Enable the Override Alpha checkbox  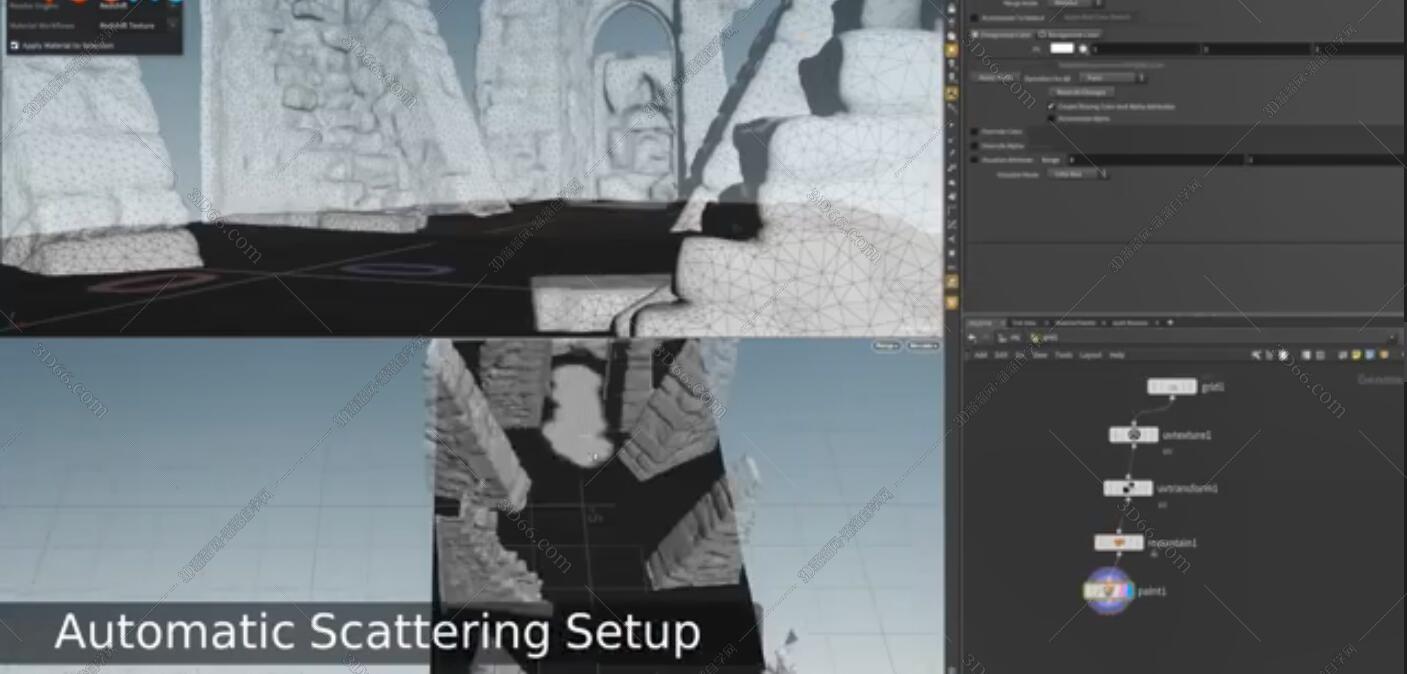pos(976,145)
